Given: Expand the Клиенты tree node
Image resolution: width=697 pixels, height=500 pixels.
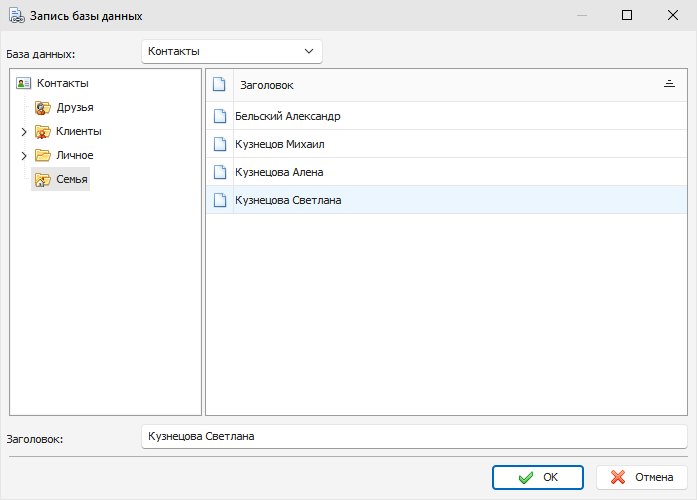Looking at the screenshot, I should pos(24,132).
